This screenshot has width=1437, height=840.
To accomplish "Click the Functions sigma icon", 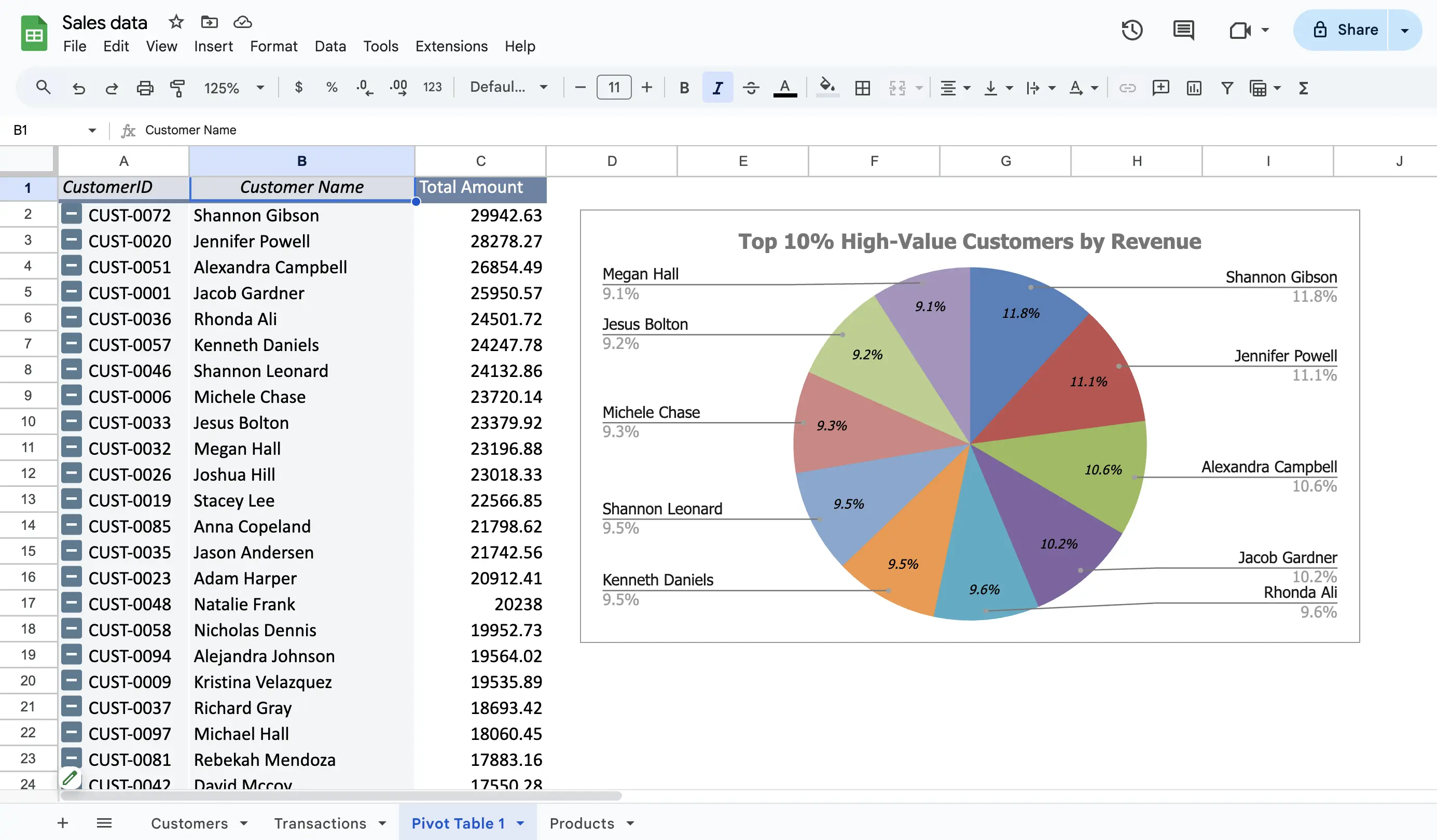I will click(1303, 88).
